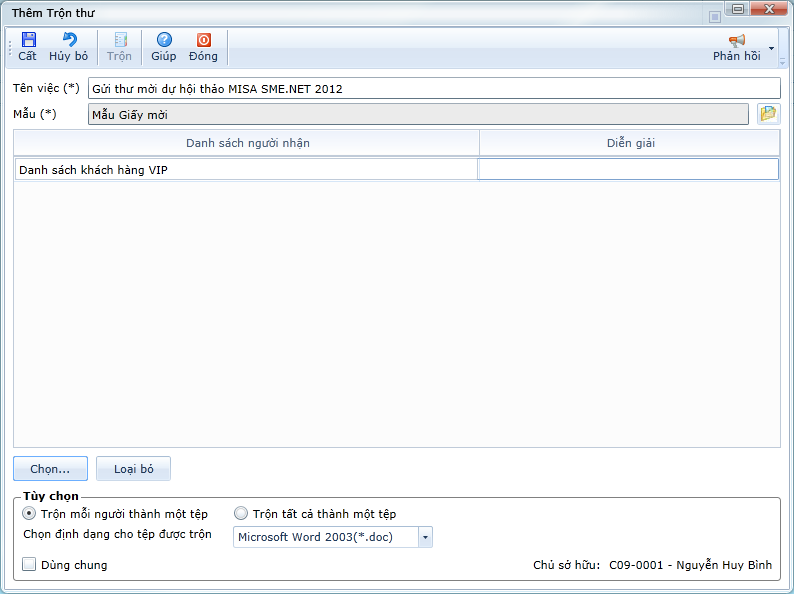The width and height of the screenshot is (794, 594).
Task: Select 'Trộn mỗi người thành một tệp' option
Action: 29,513
